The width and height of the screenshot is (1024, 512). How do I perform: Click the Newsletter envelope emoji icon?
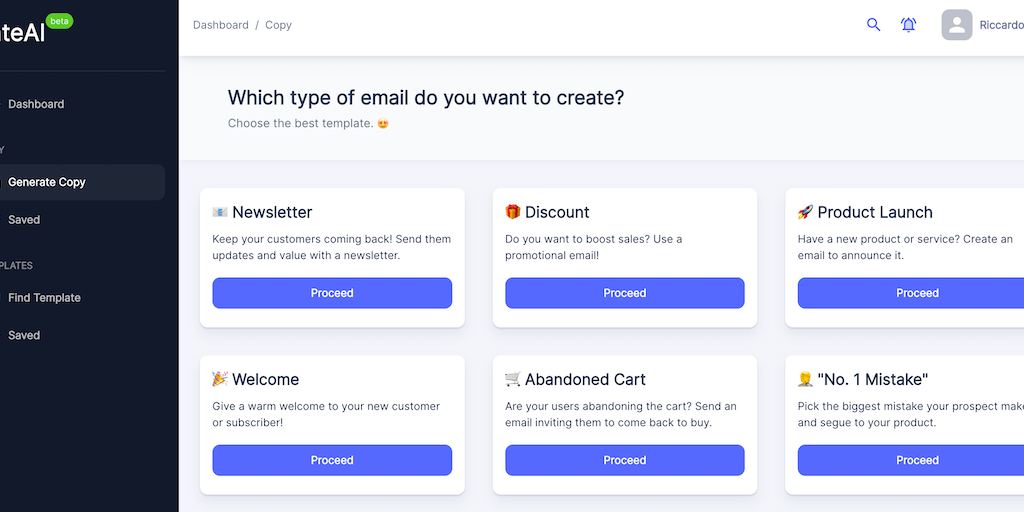(x=220, y=212)
